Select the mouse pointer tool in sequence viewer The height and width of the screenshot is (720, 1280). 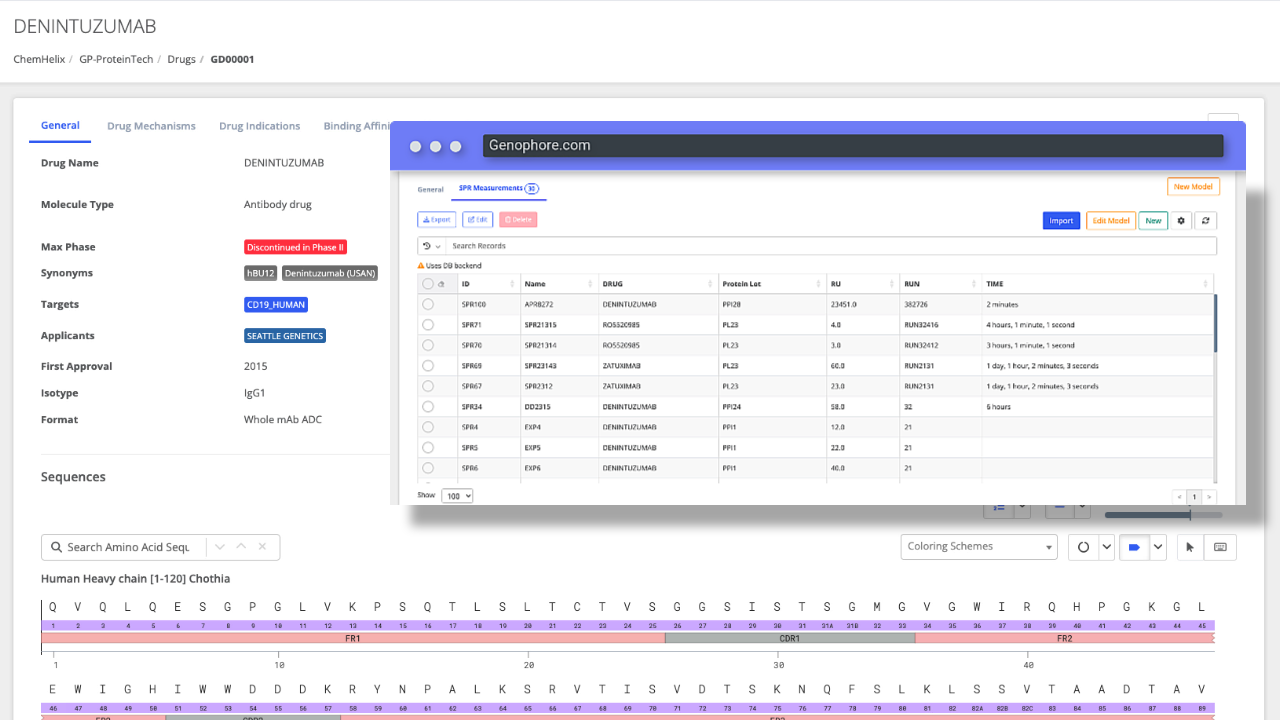click(1189, 547)
